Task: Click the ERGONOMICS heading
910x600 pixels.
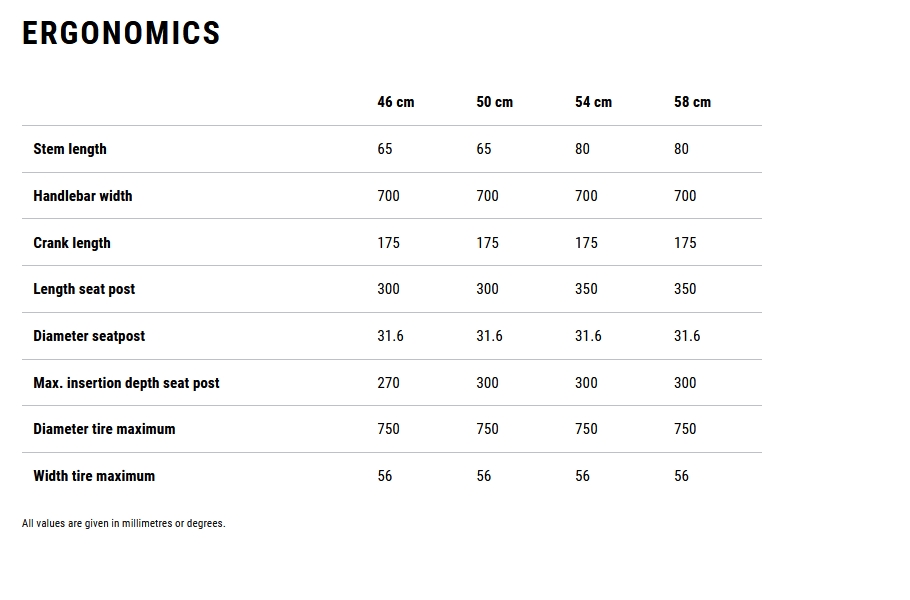Action: tap(121, 33)
